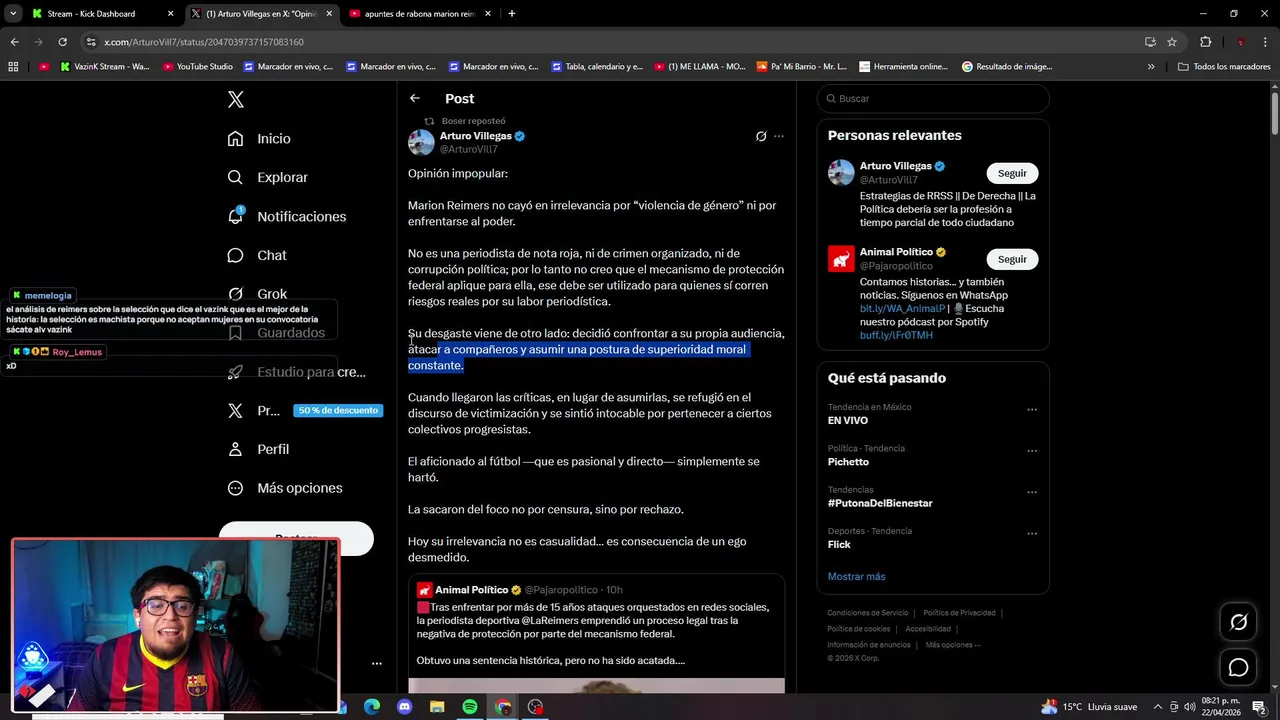Image resolution: width=1280 pixels, height=720 pixels.
Task: Click Animal Político avatar in relevant people
Action: point(841,259)
